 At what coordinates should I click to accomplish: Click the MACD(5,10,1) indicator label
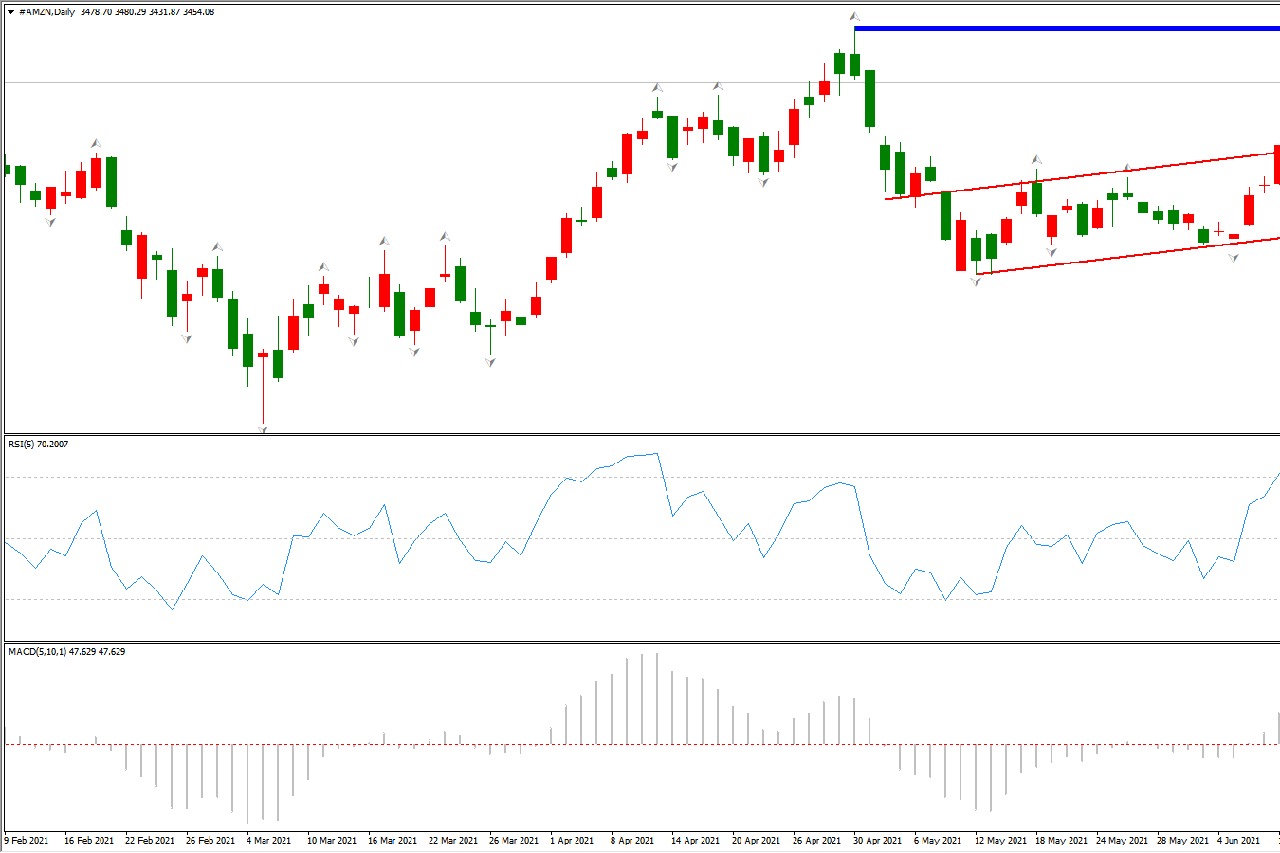pyautogui.click(x=68, y=652)
